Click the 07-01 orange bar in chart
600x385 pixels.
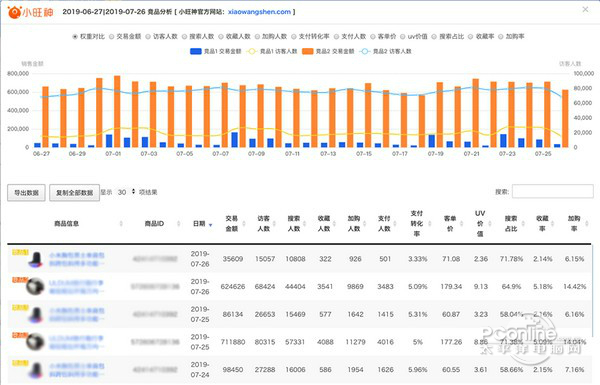(x=117, y=111)
